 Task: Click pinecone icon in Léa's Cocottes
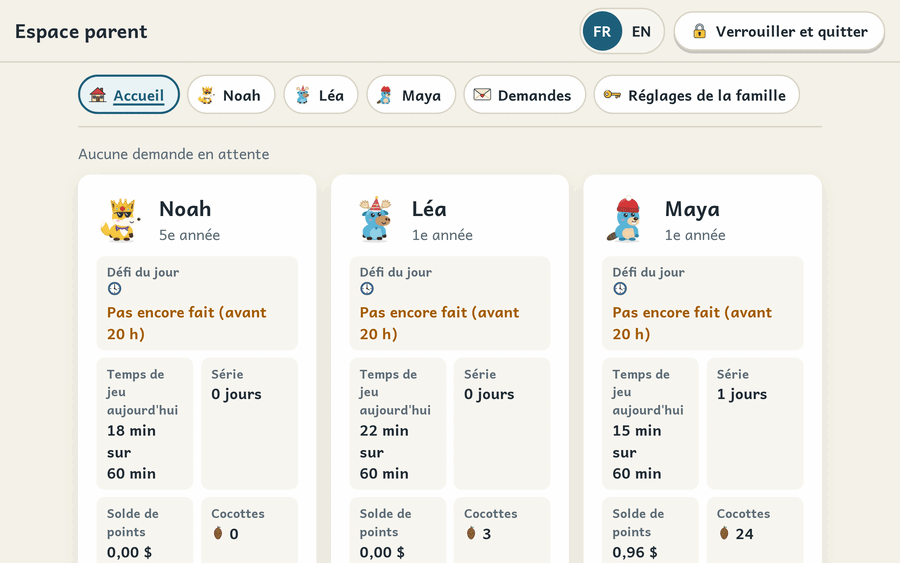point(471,533)
